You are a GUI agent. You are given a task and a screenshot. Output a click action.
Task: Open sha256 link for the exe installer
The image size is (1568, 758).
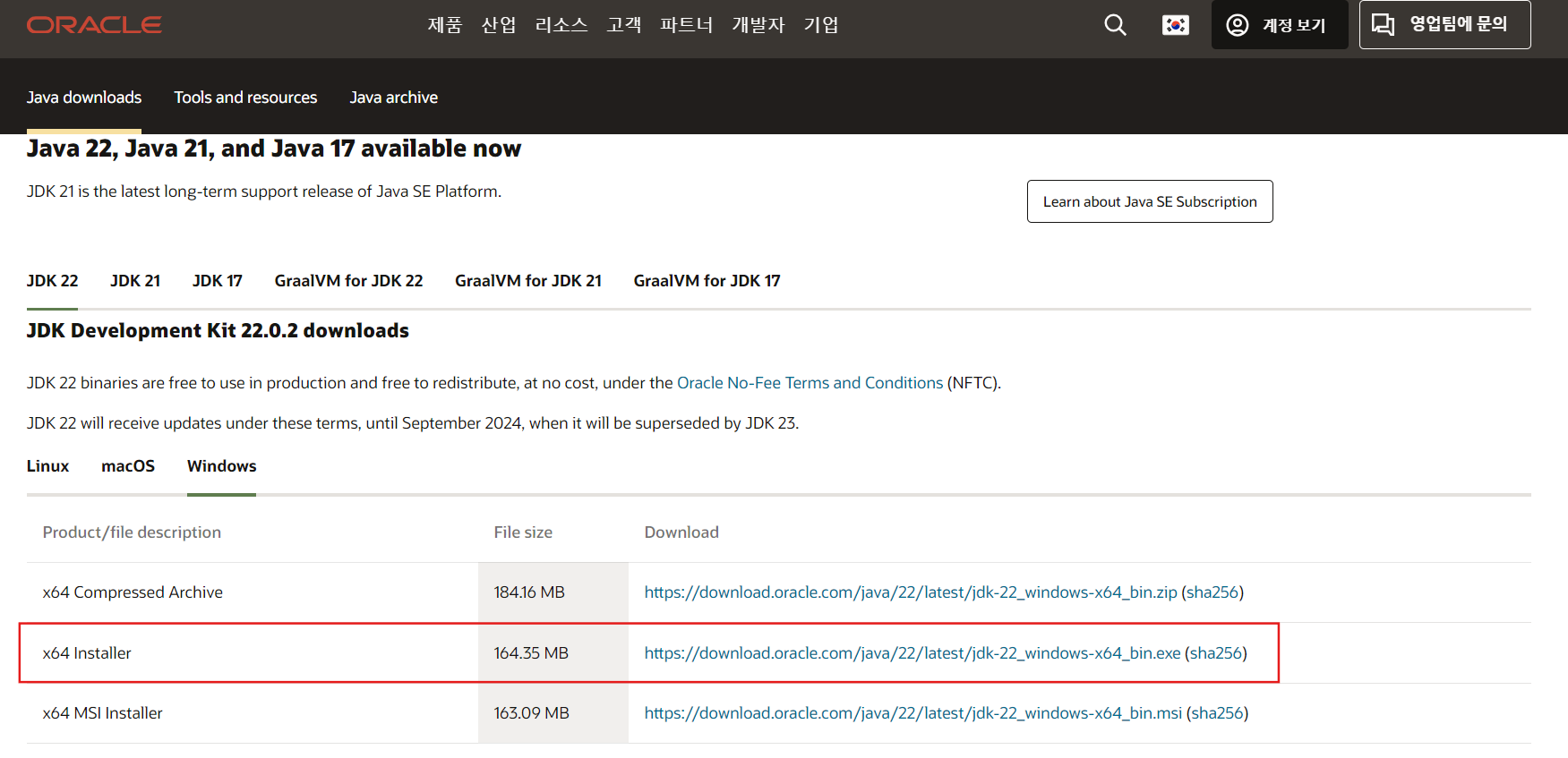click(x=1216, y=653)
